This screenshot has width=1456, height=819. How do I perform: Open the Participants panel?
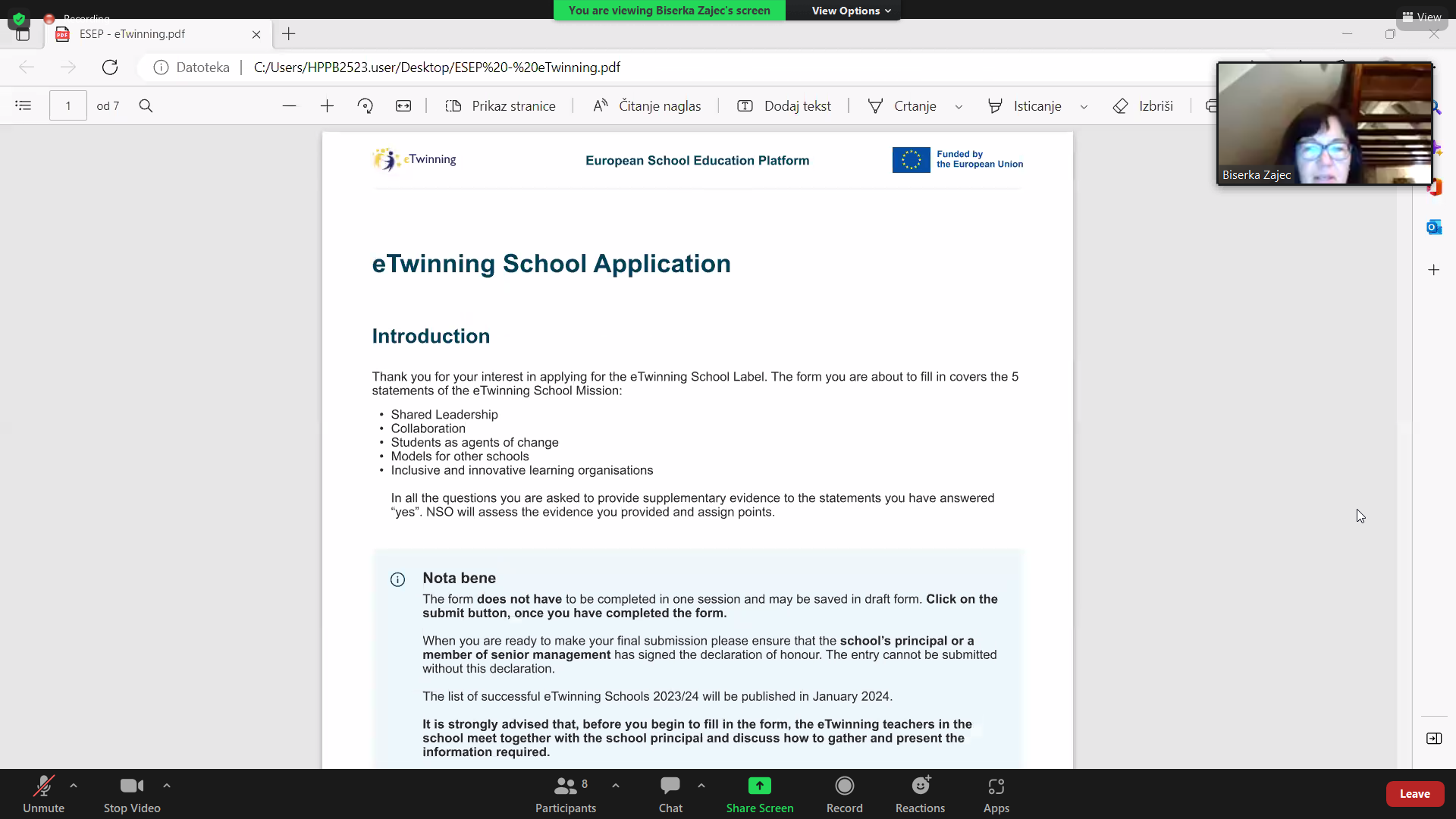(566, 794)
